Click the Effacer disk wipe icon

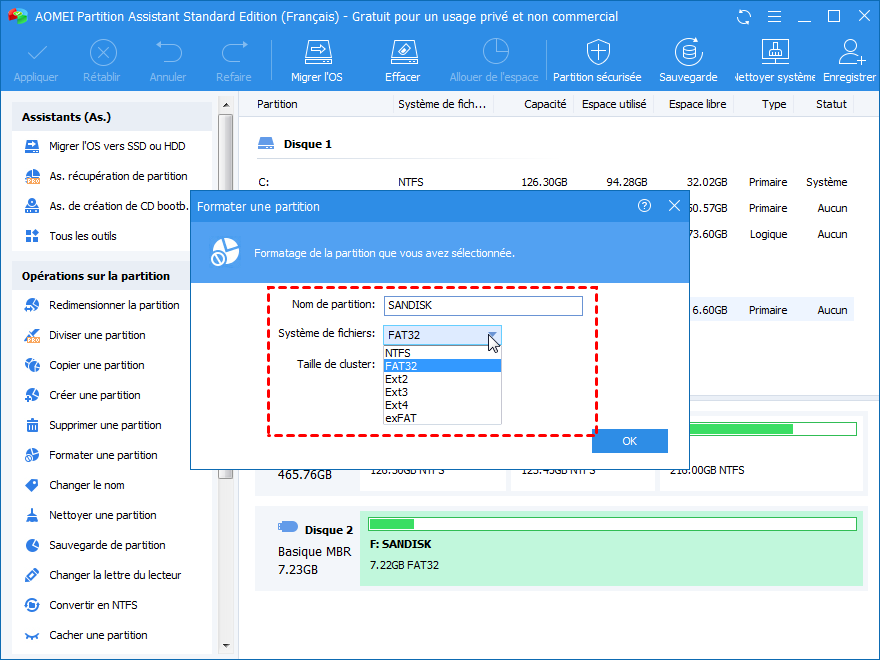402,53
